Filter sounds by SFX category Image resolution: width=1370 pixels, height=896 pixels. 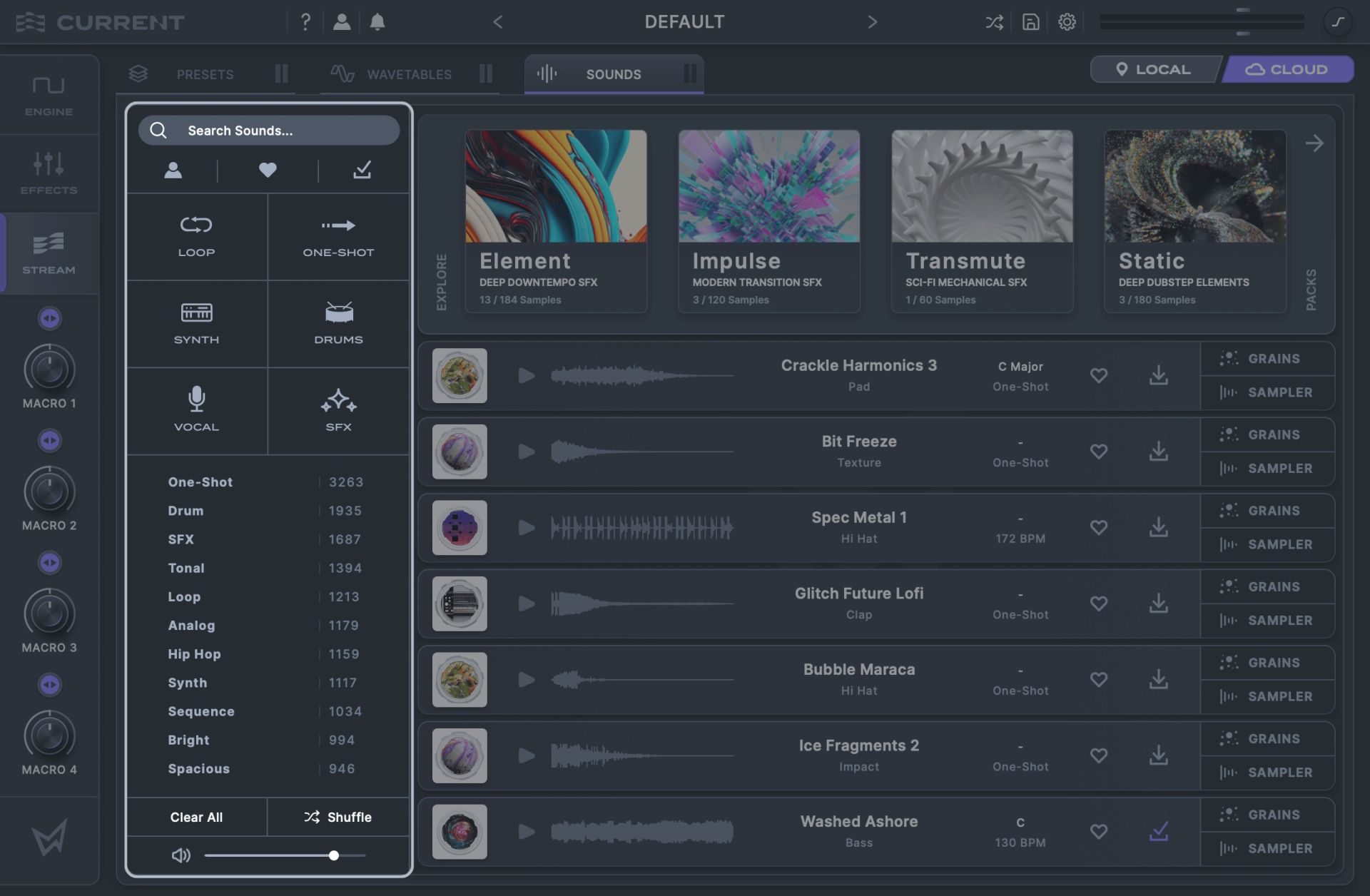click(x=338, y=411)
